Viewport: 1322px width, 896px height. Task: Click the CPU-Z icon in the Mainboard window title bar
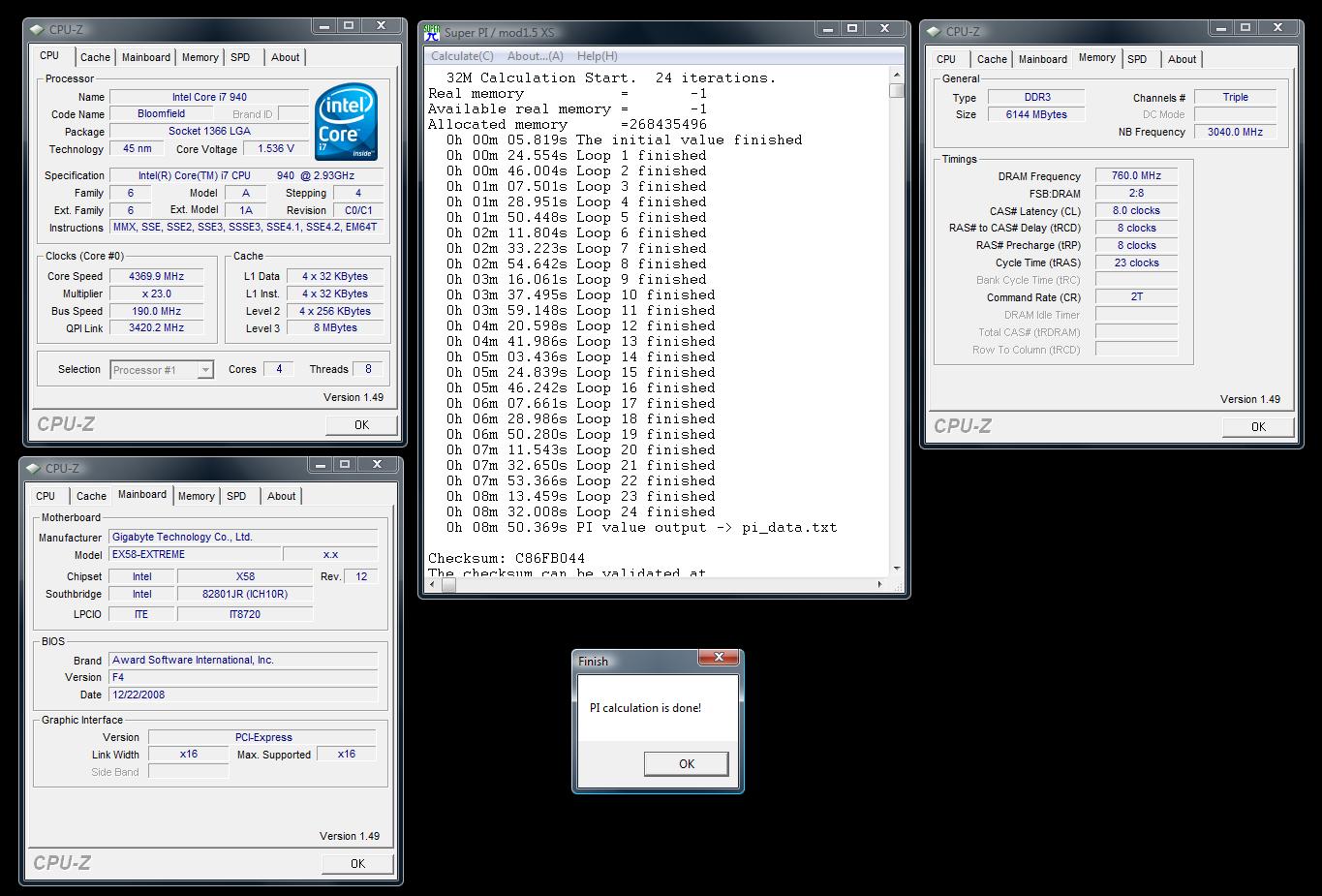[33, 468]
